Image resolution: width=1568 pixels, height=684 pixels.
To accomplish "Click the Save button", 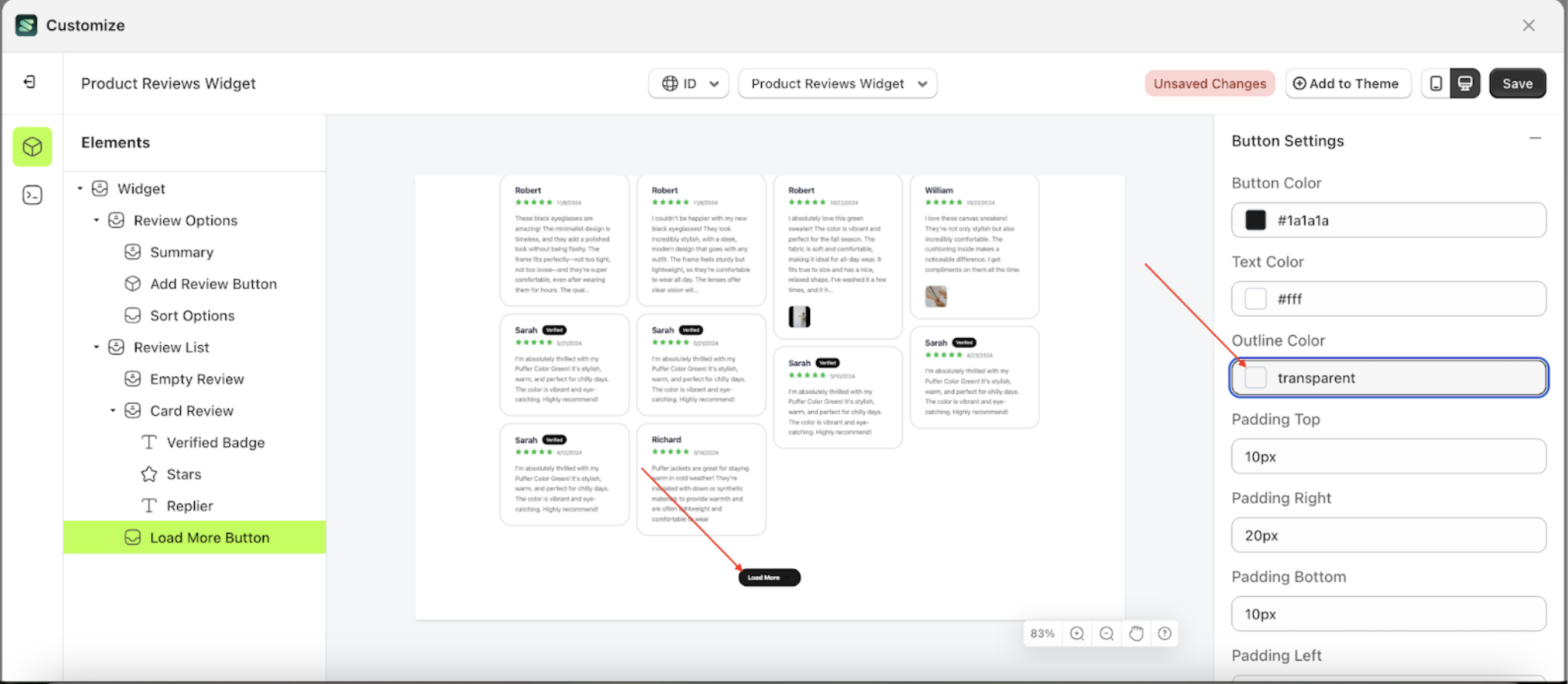I will (1517, 84).
